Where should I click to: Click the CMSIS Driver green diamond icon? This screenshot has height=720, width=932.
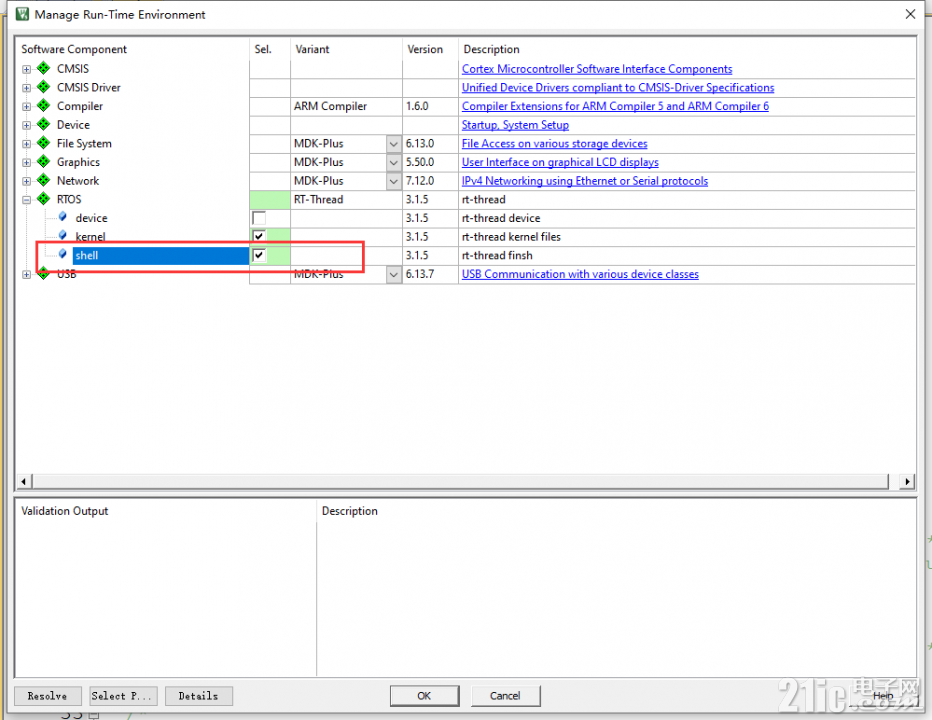point(43,87)
